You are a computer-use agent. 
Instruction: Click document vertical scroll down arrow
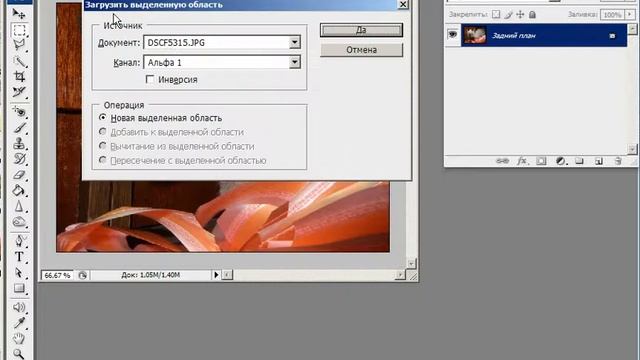click(x=411, y=263)
